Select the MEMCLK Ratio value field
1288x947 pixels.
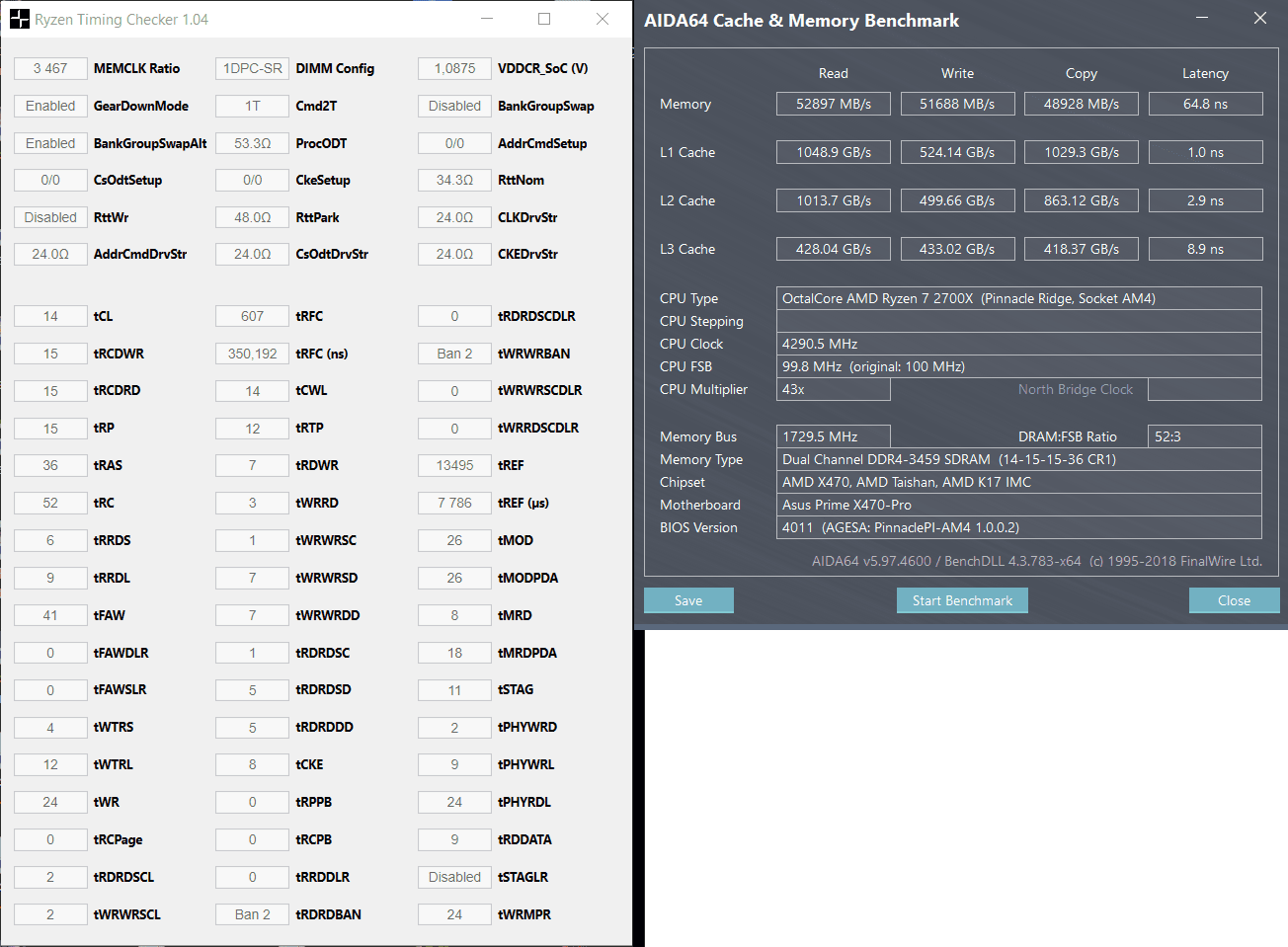[x=50, y=68]
